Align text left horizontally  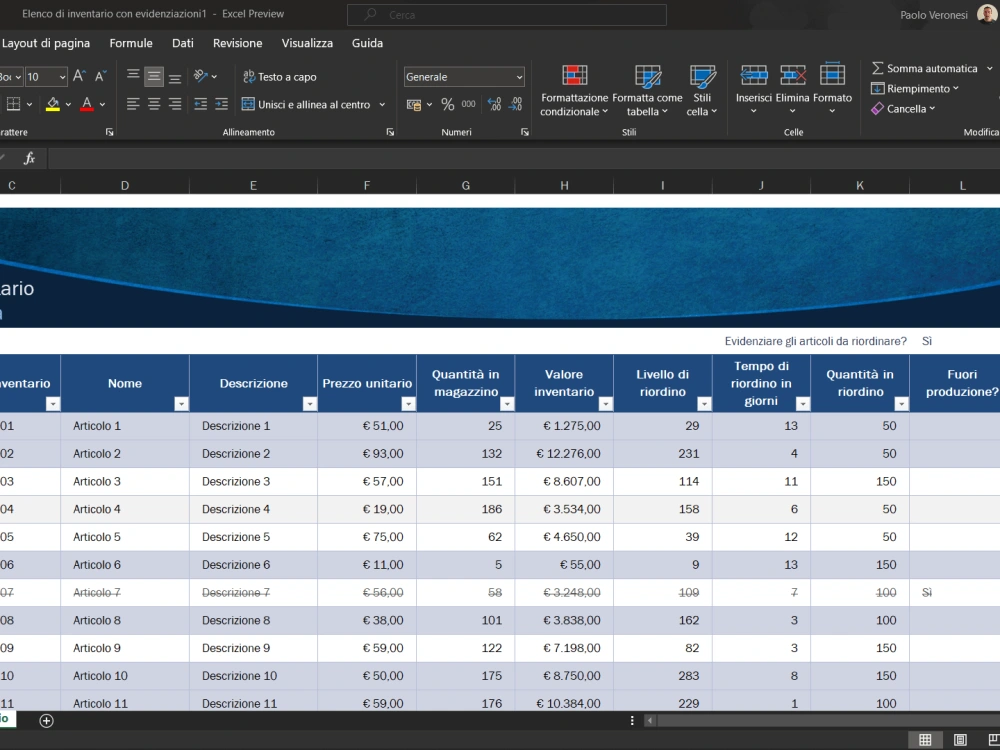click(x=133, y=104)
